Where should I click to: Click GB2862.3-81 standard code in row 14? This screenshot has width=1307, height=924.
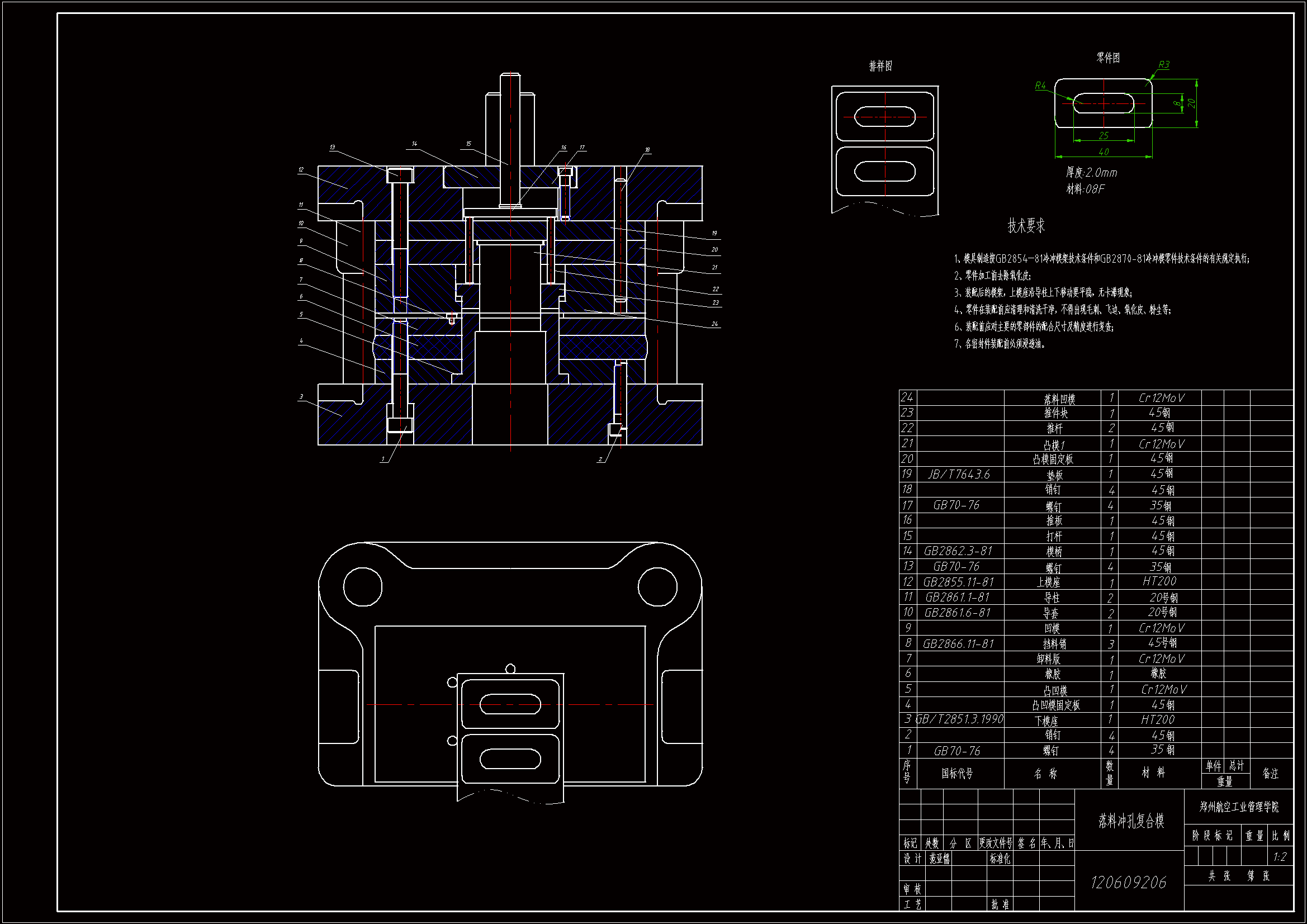coord(958,551)
